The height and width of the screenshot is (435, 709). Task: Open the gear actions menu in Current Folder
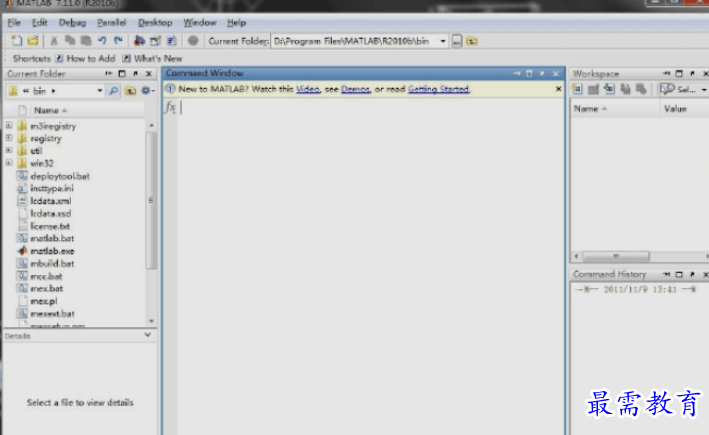tap(147, 91)
